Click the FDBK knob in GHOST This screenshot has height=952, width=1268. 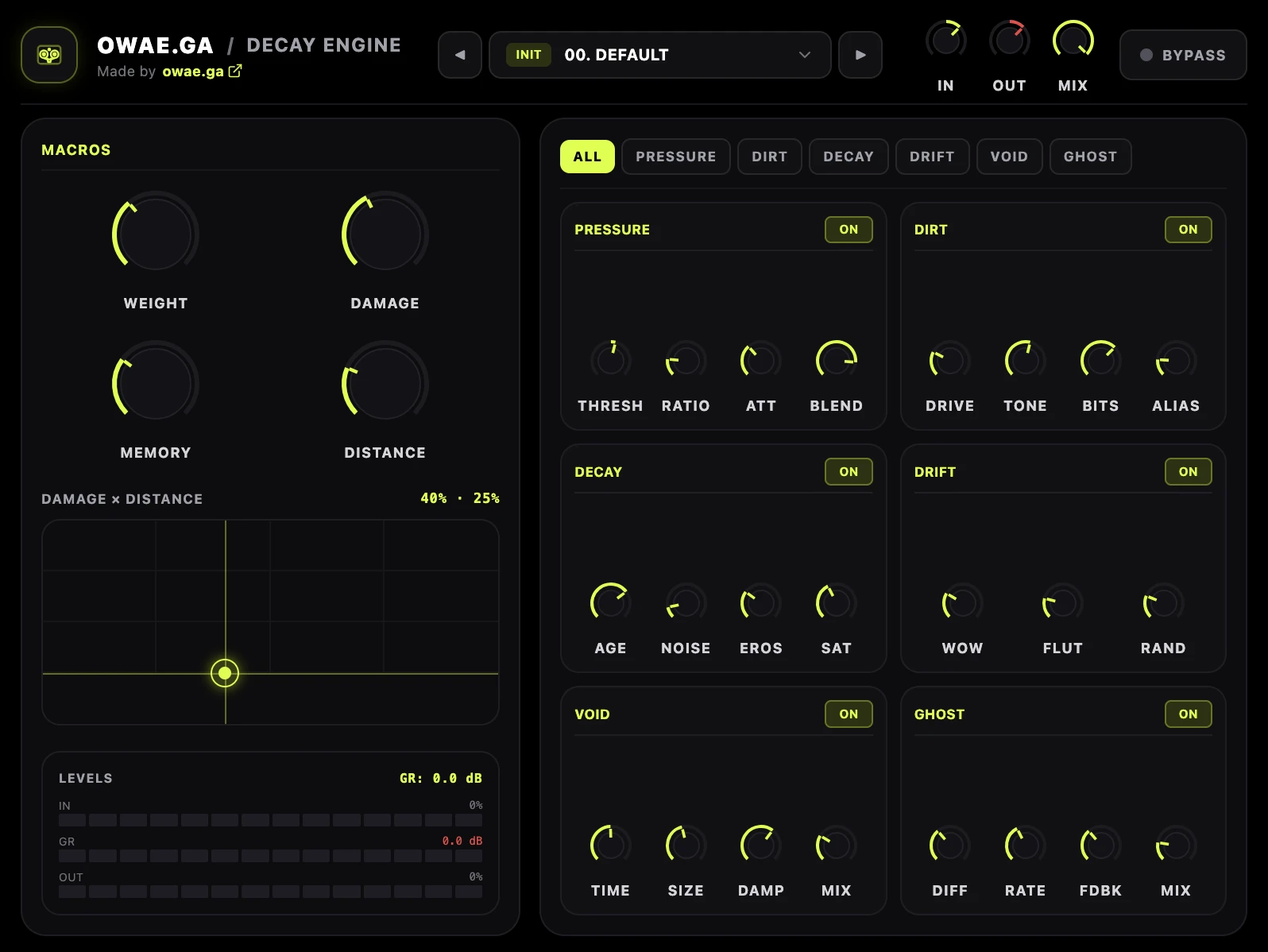pyautogui.click(x=1100, y=846)
